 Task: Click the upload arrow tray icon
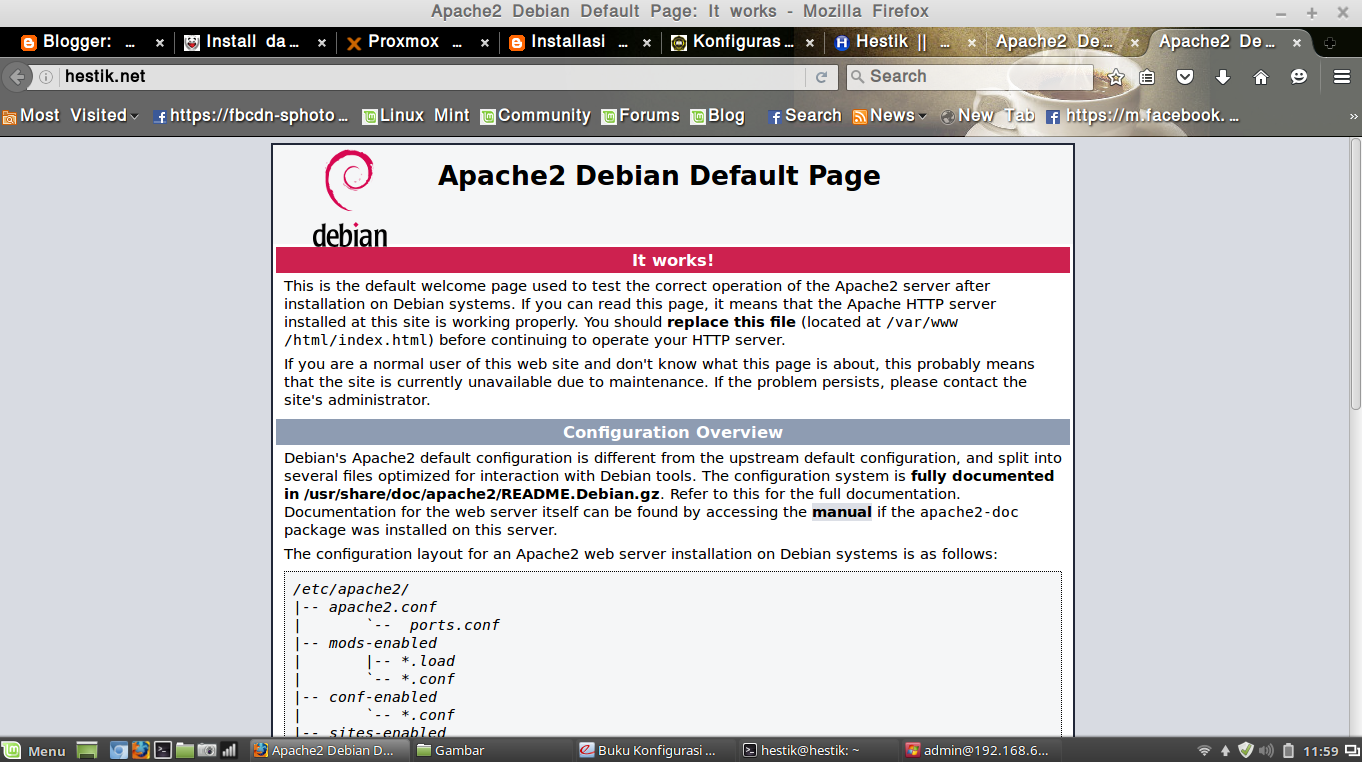tap(1226, 750)
